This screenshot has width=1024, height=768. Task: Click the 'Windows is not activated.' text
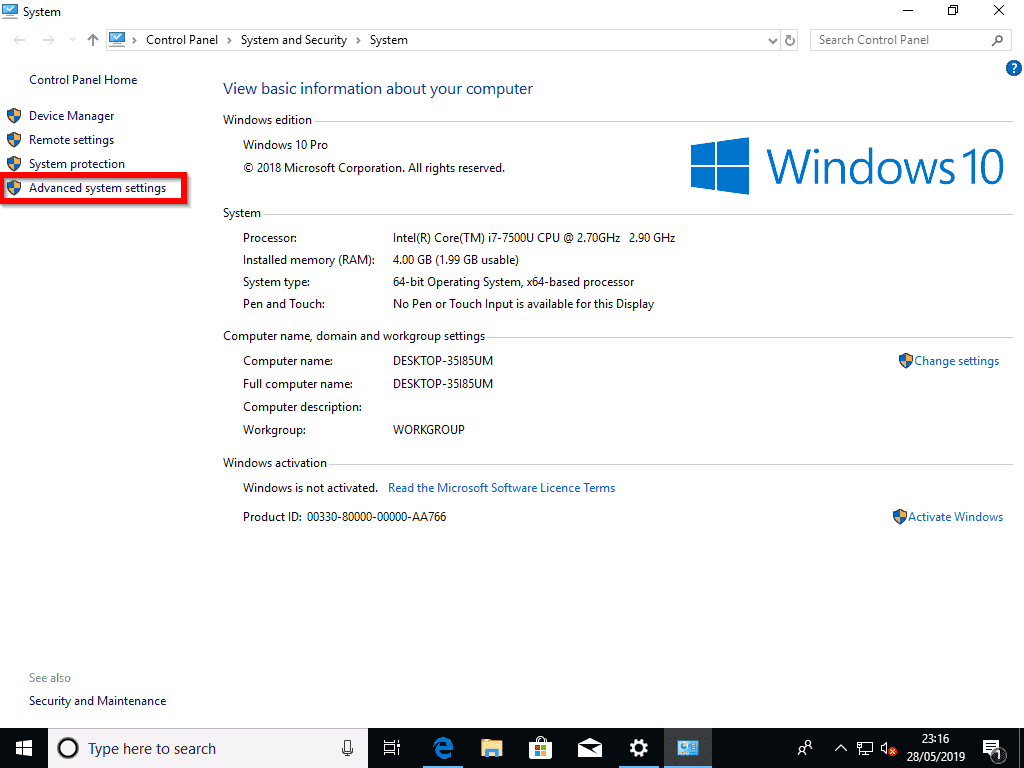[310, 488]
